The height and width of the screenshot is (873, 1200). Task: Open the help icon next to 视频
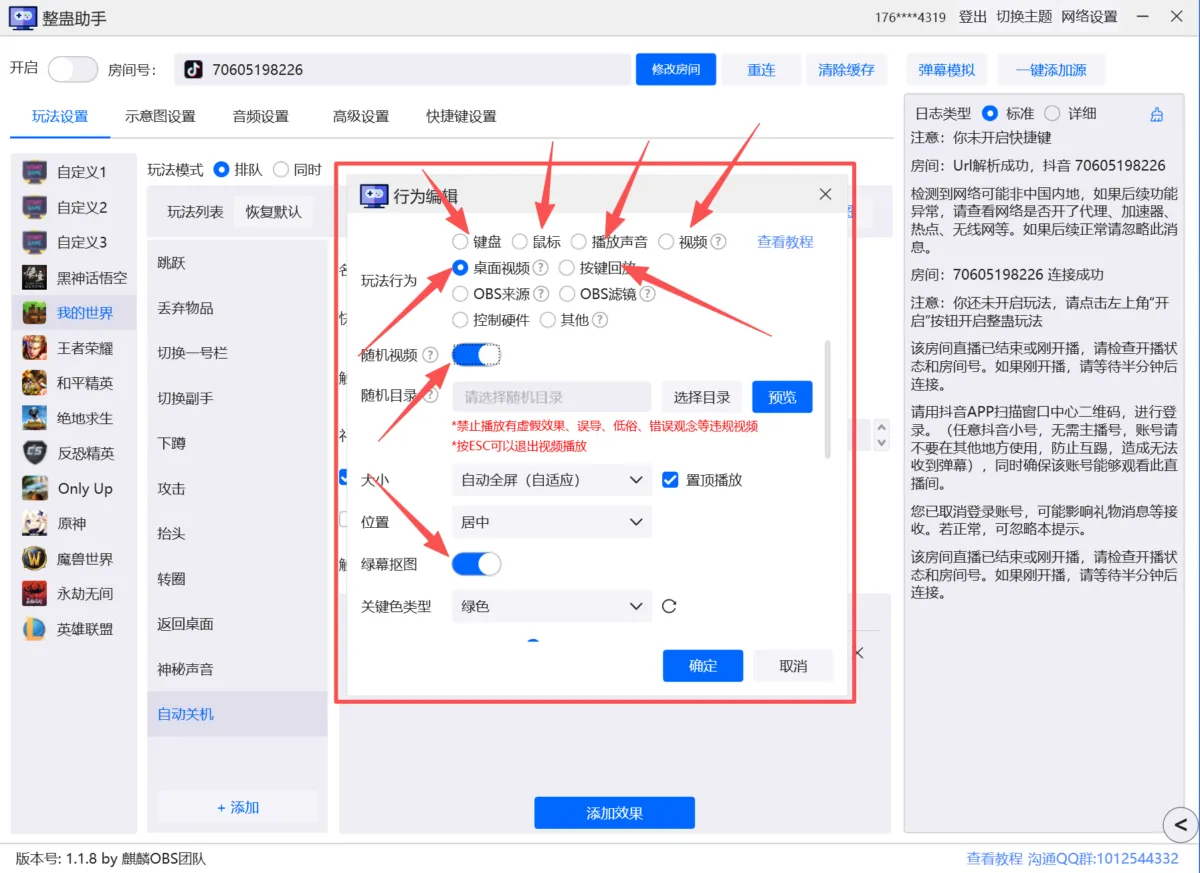(x=718, y=241)
